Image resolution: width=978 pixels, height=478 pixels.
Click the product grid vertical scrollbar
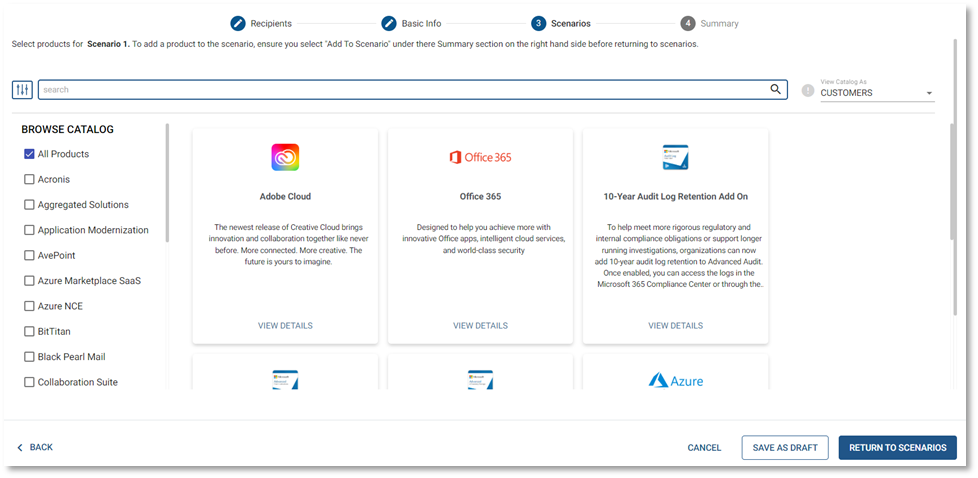pyautogui.click(x=953, y=181)
